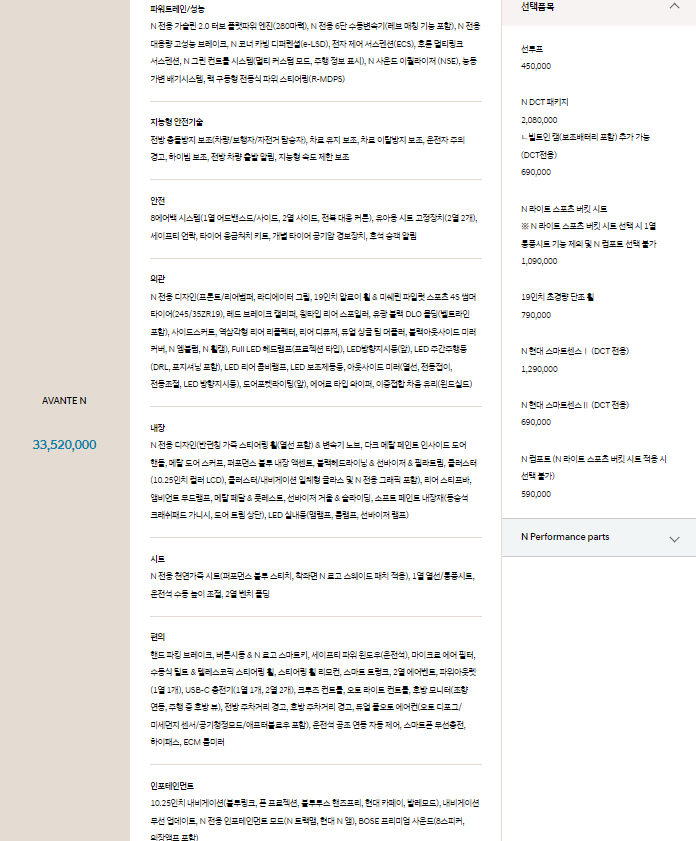Click the 2,080,000 DCT package price
Screen dimensions: 696x841
click(x=539, y=120)
